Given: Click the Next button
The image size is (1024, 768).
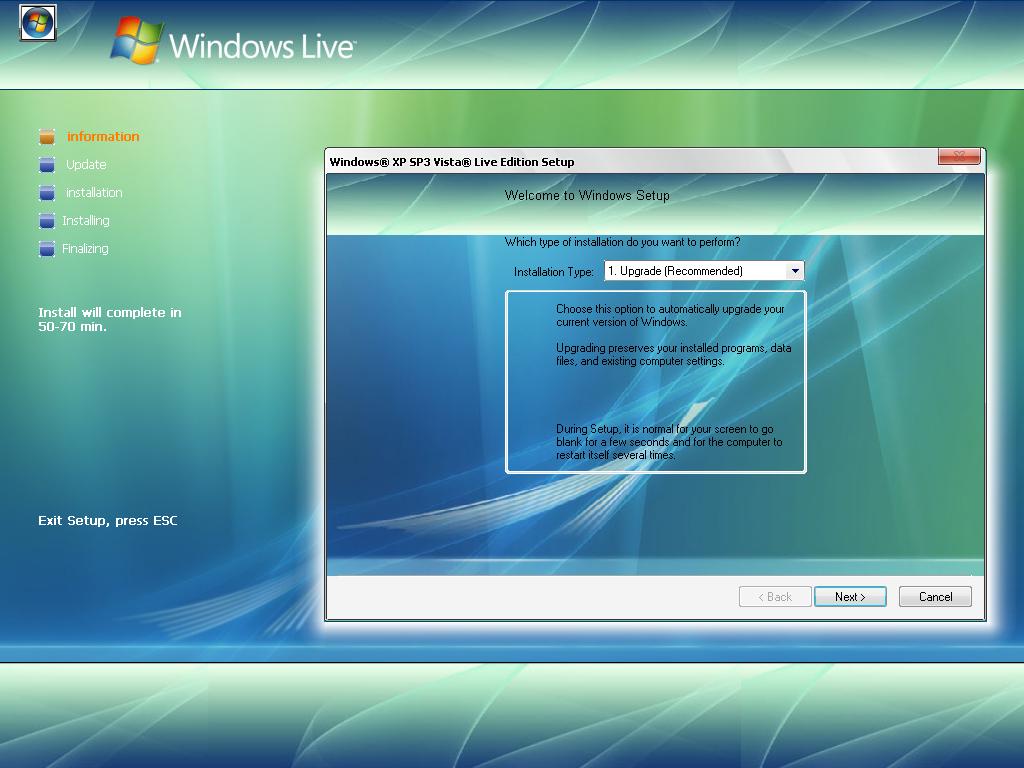Looking at the screenshot, I should (x=850, y=597).
